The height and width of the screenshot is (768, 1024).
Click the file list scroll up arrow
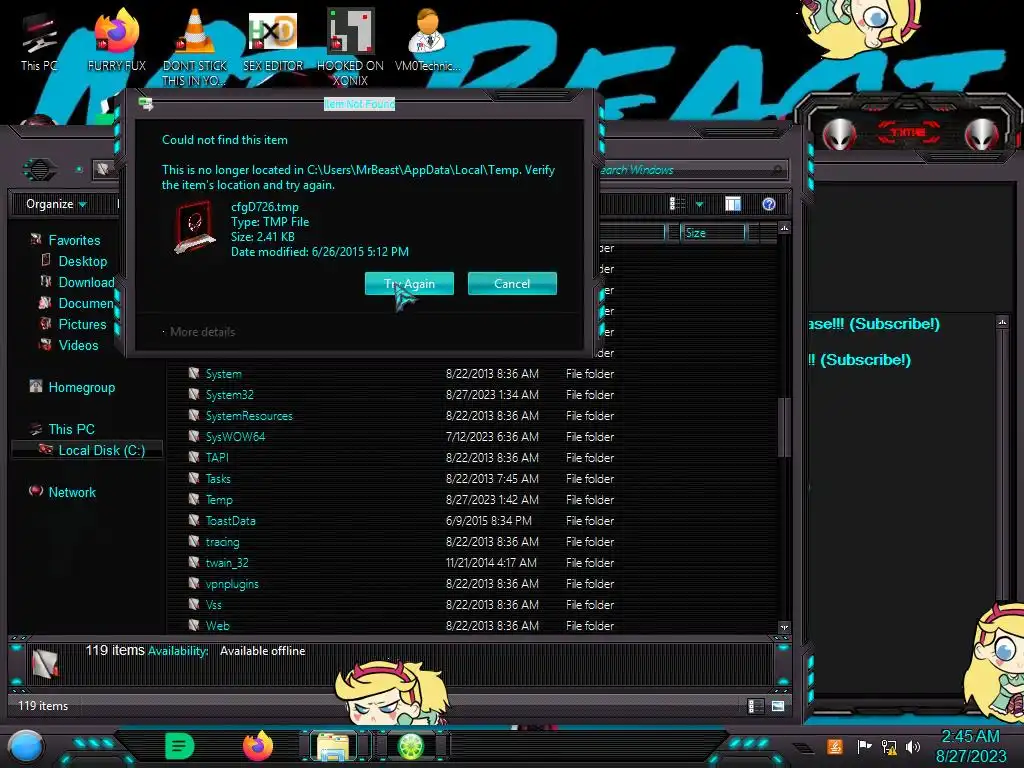tap(784, 228)
